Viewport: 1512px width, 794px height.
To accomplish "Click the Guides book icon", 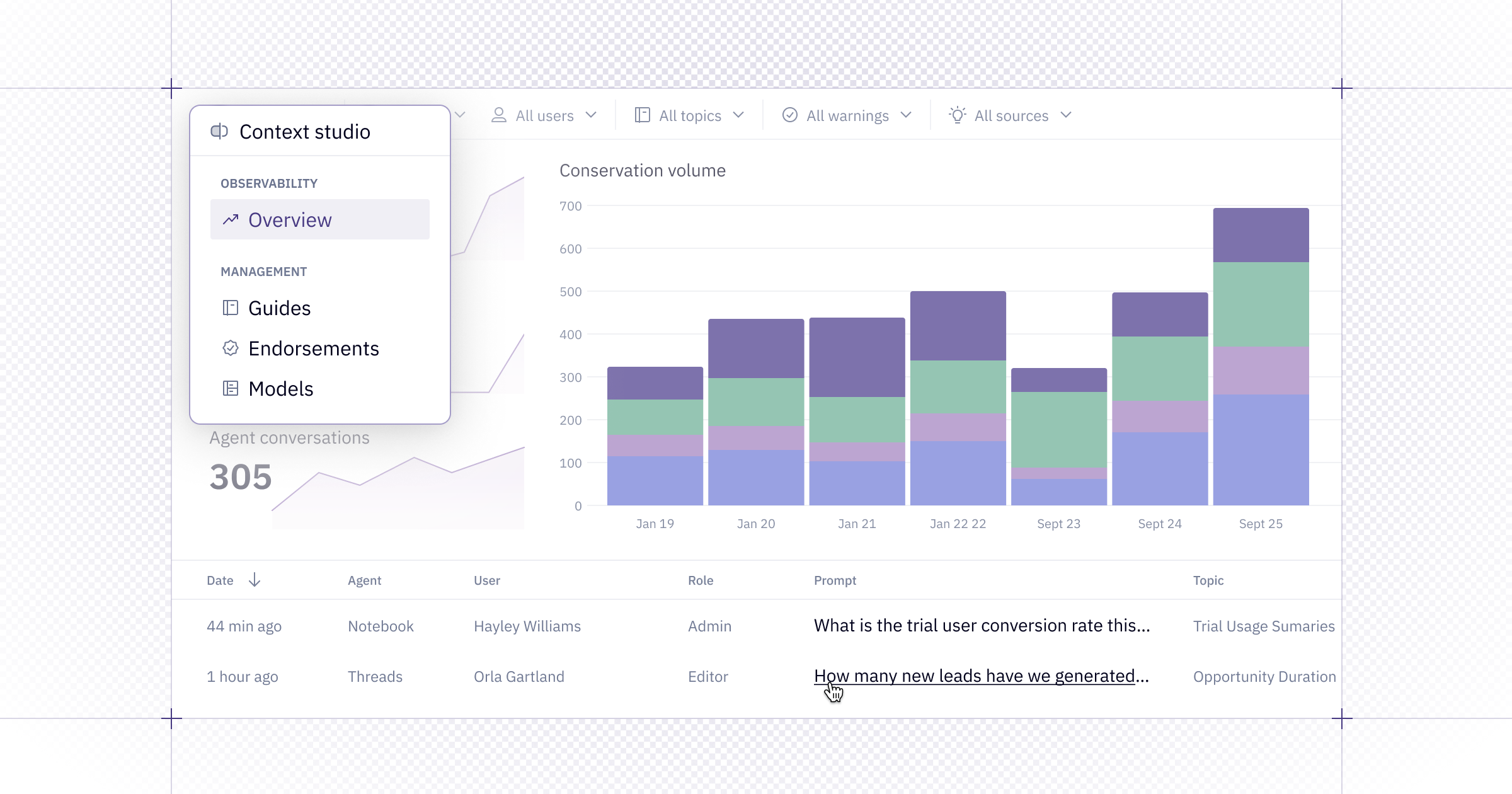I will coord(231,308).
